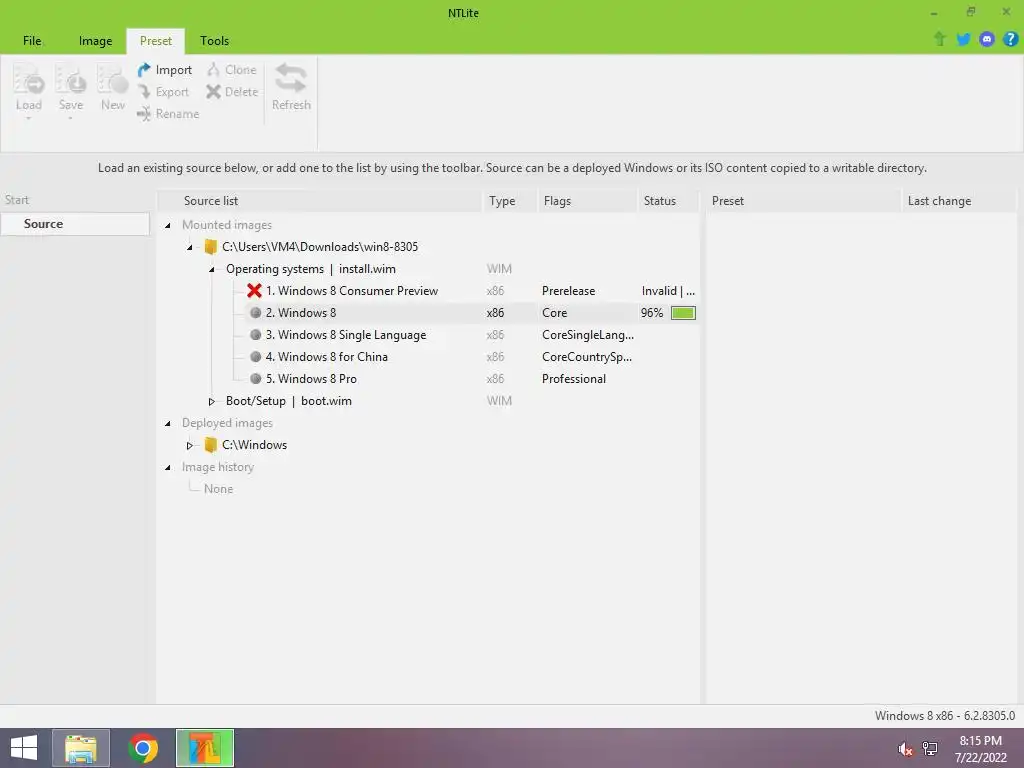Click the status dot for Windows 8 Single Language

[x=255, y=335]
